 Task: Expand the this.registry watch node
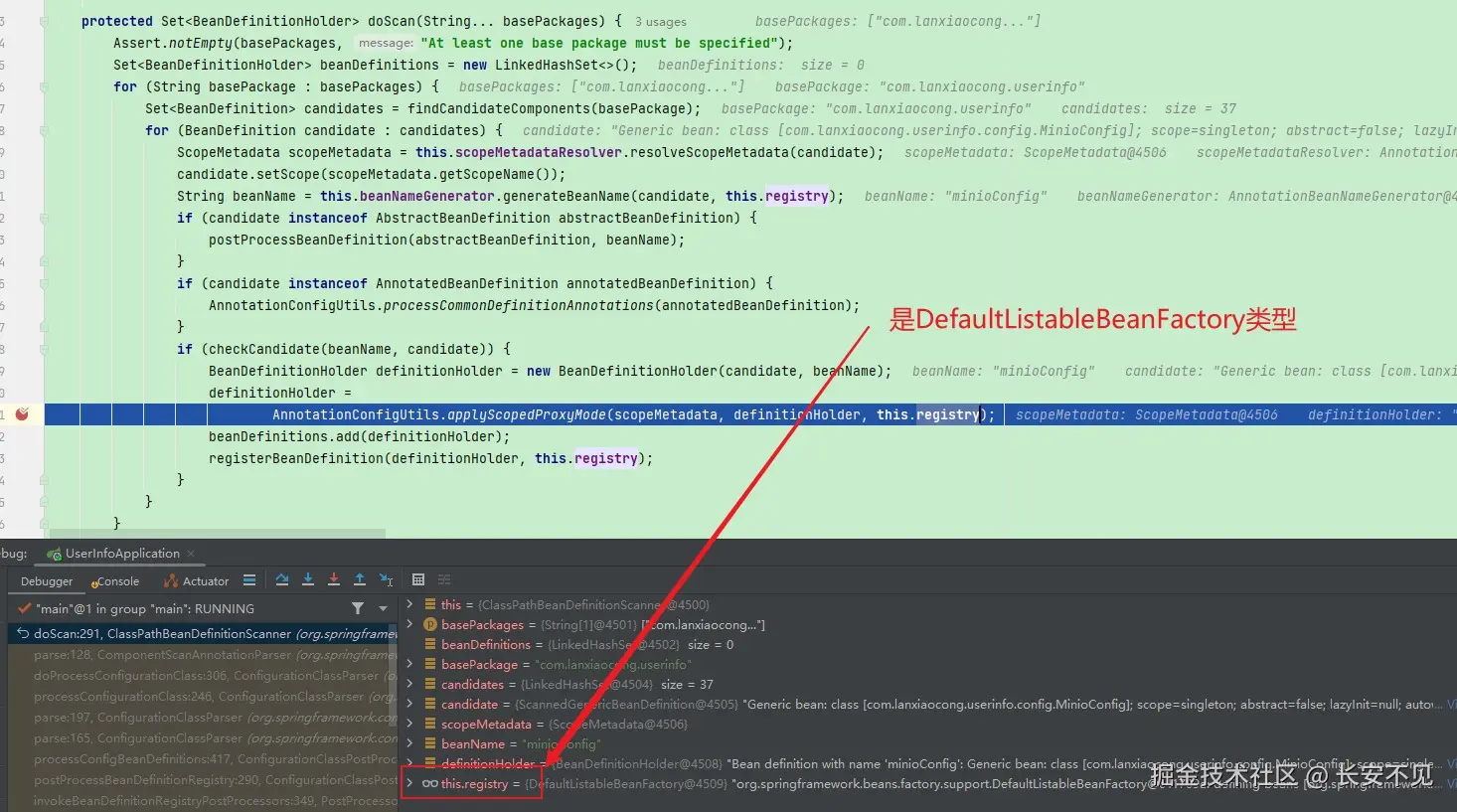click(x=409, y=783)
